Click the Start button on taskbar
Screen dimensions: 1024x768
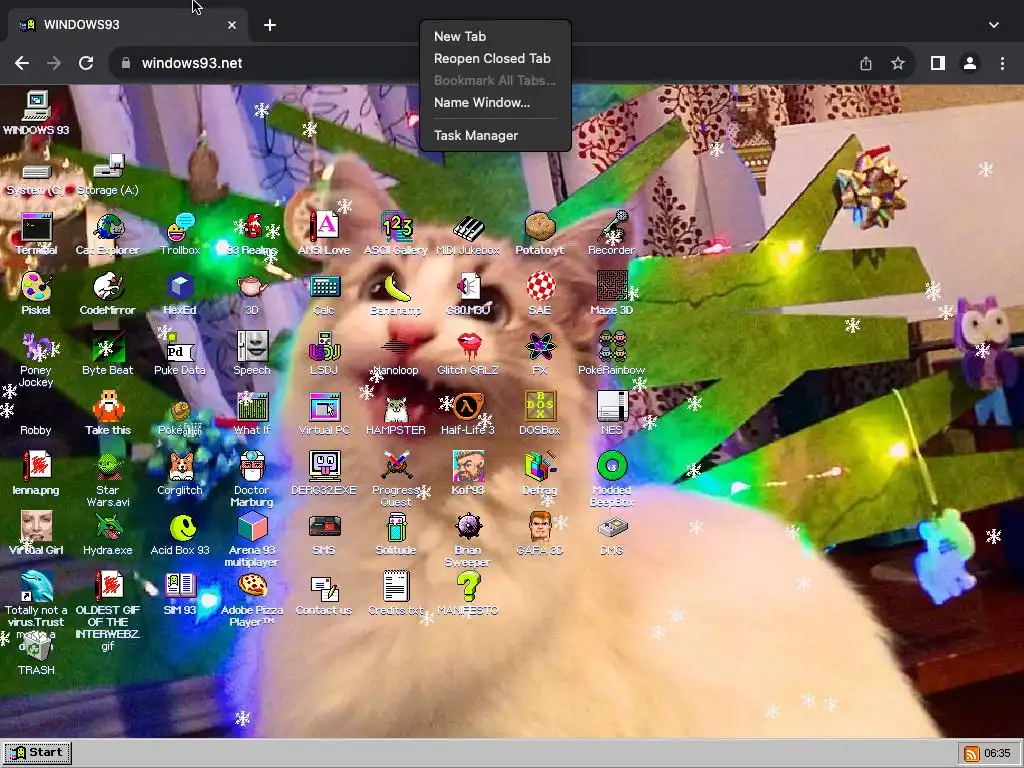pyautogui.click(x=37, y=752)
